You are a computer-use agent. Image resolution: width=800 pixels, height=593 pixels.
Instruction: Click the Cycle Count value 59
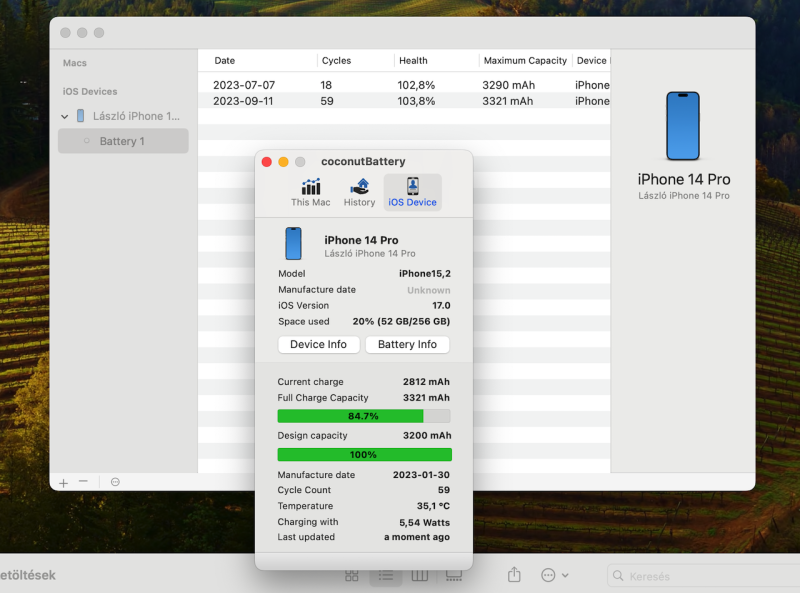444,490
